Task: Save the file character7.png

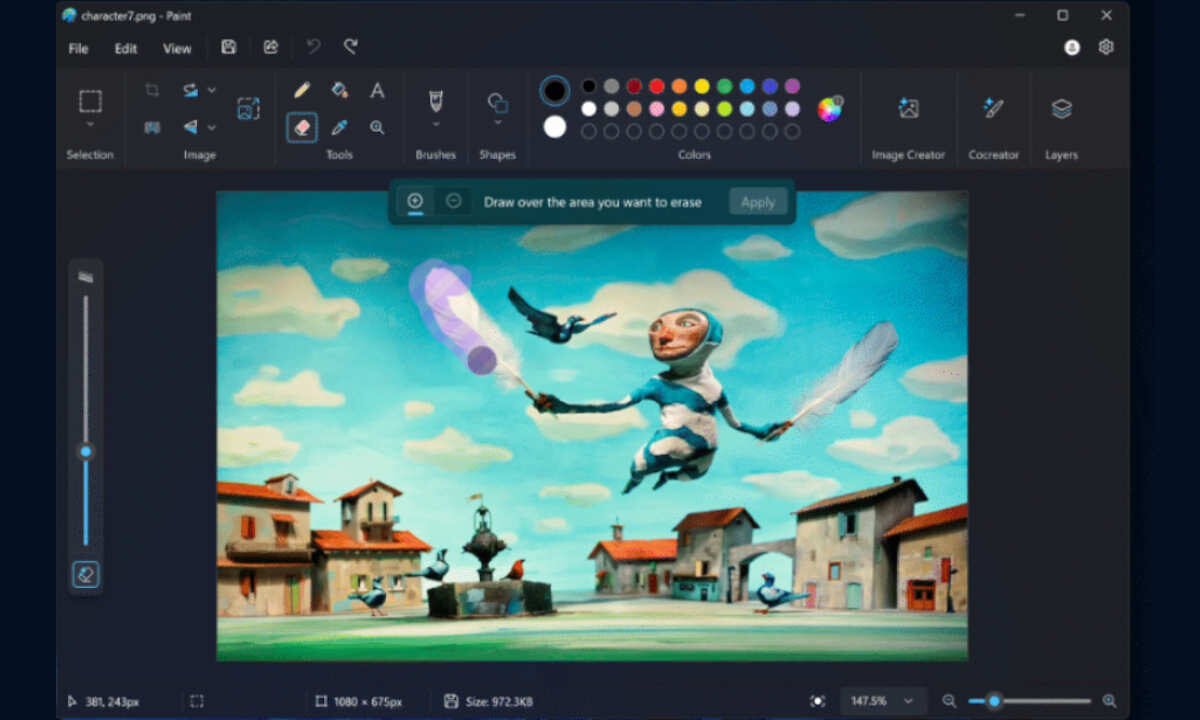Action: [228, 47]
